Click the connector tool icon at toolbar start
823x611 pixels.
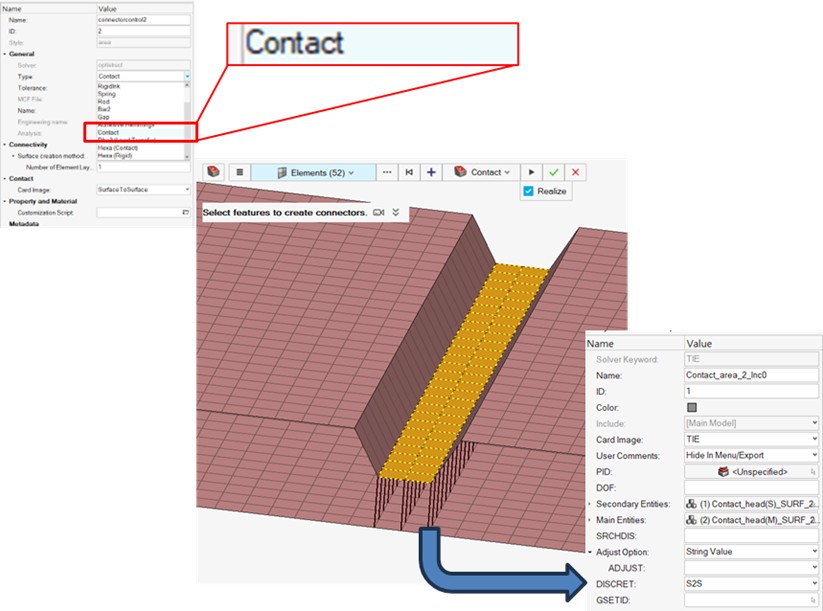pyautogui.click(x=214, y=172)
